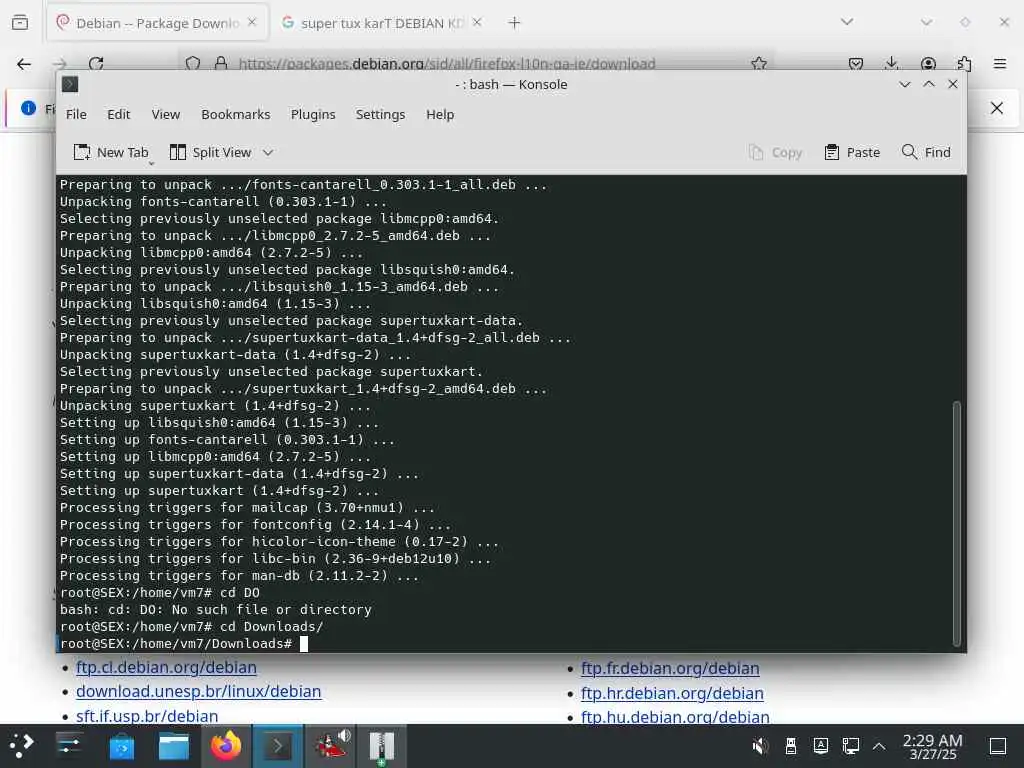
Task: Click Show Desktop button in taskbar
Action: click(998, 746)
